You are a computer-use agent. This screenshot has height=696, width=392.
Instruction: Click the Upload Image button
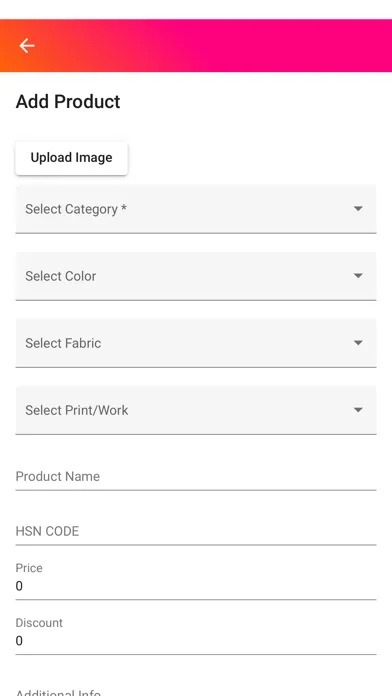point(71,158)
